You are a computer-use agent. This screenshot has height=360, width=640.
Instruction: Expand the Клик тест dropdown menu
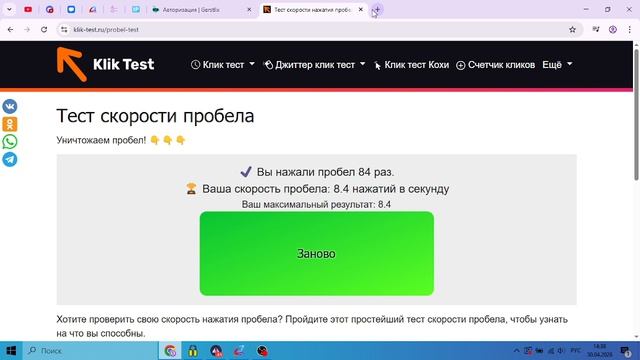223,64
